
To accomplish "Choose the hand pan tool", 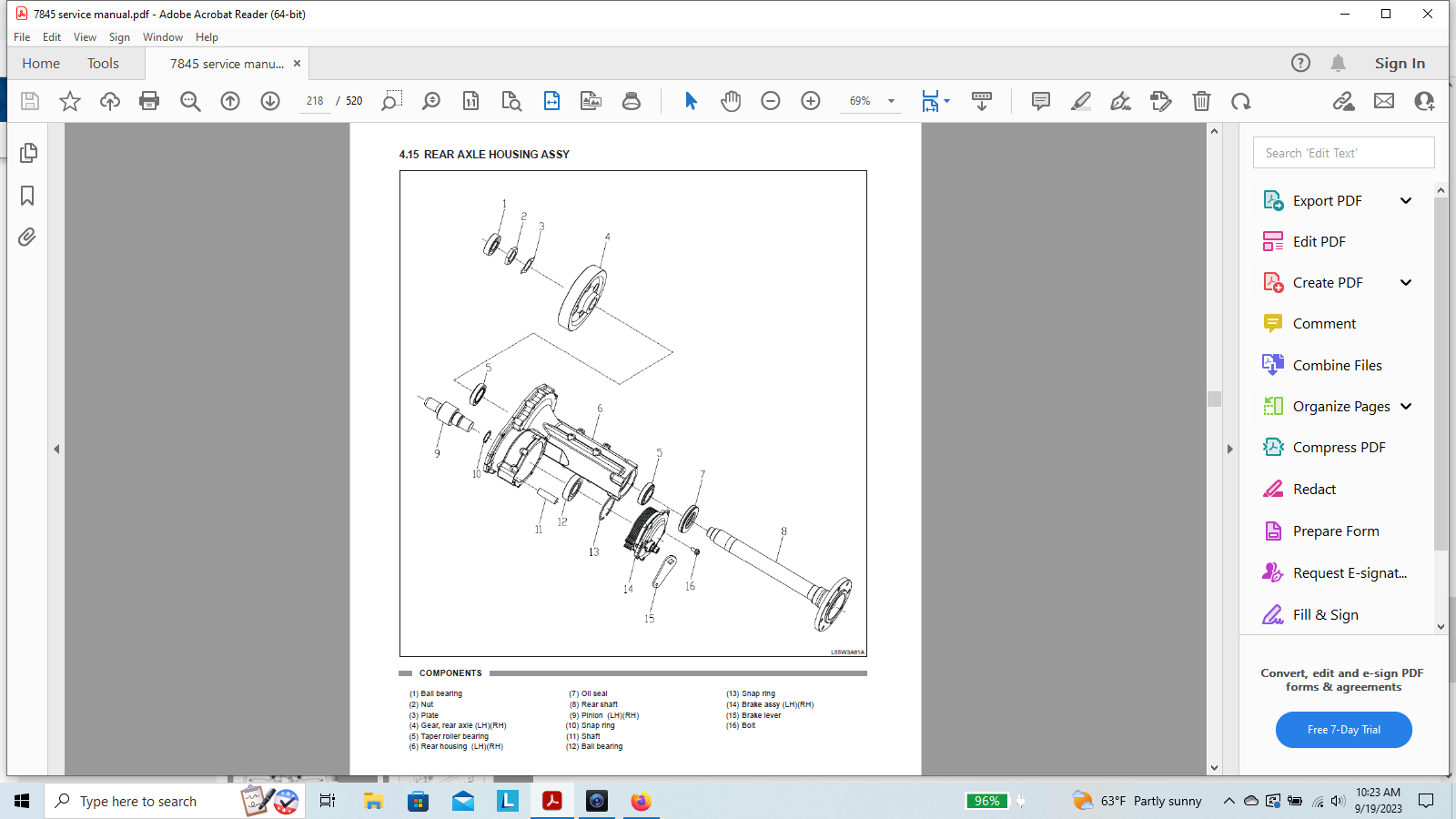I will 731,101.
